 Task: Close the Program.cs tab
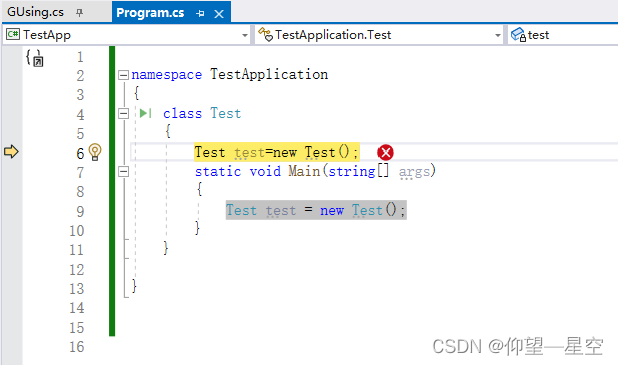pyautogui.click(x=219, y=14)
